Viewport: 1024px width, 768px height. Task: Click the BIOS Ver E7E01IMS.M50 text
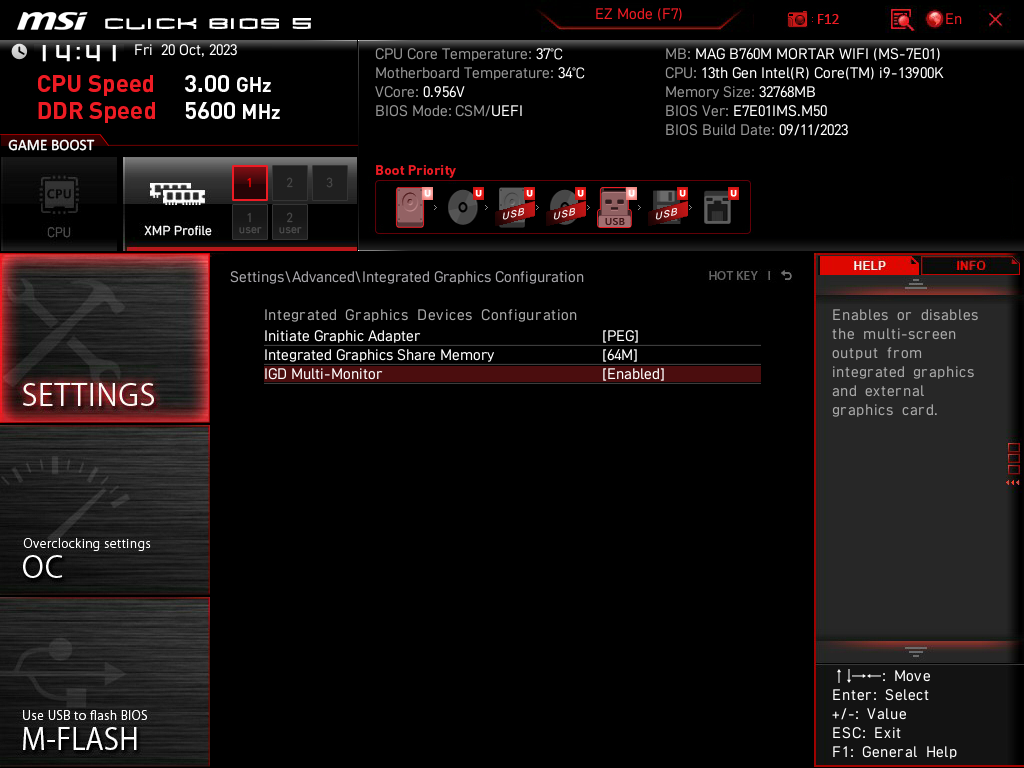pos(746,111)
